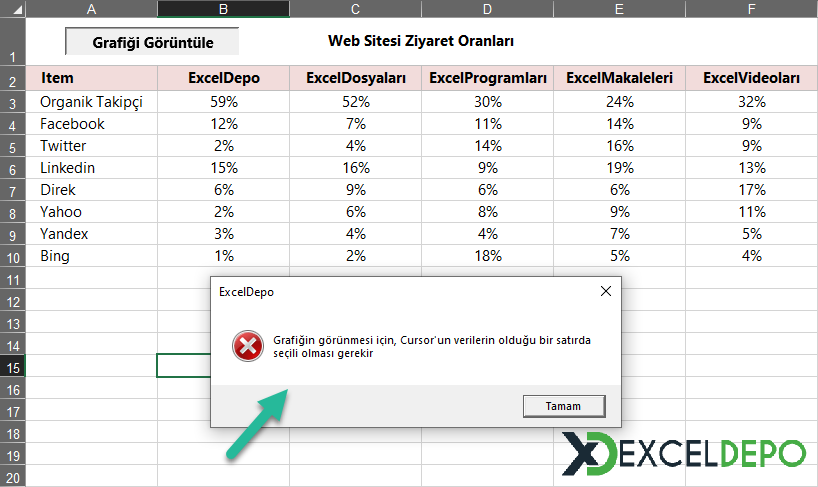Image resolution: width=818 pixels, height=487 pixels.
Task: Select column D header
Action: [x=487, y=8]
